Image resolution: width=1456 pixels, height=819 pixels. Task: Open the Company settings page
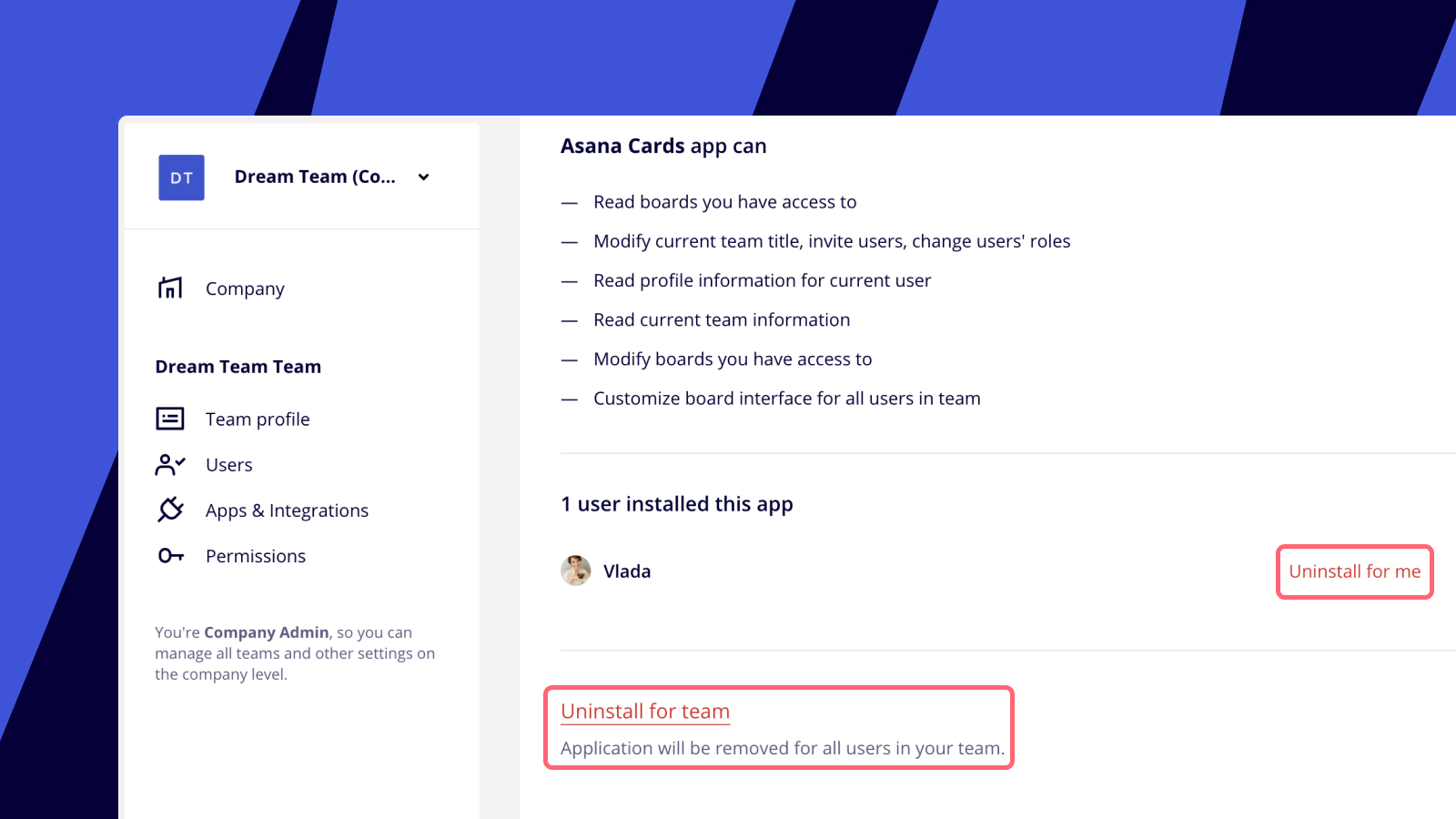(x=245, y=288)
